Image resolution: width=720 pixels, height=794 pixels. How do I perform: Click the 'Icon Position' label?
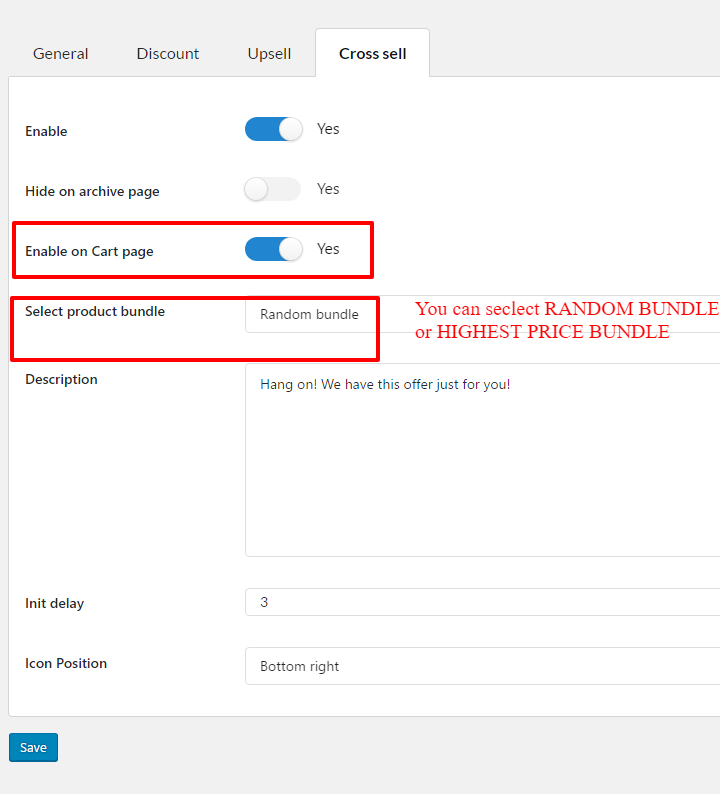66,663
